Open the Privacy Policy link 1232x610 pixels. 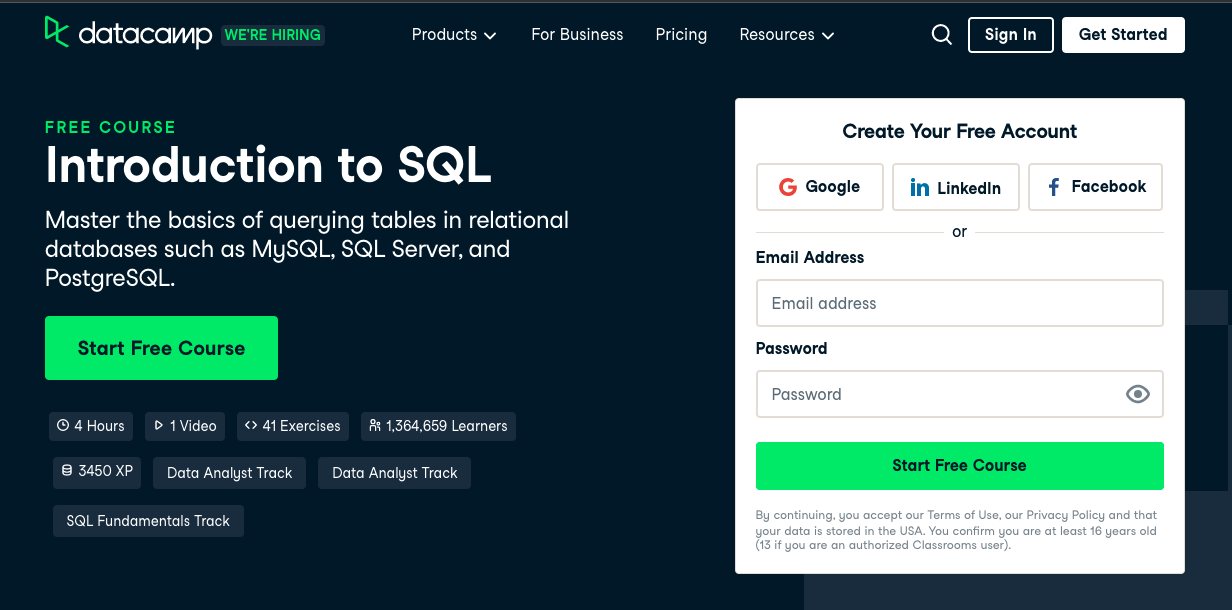[x=1065, y=515]
